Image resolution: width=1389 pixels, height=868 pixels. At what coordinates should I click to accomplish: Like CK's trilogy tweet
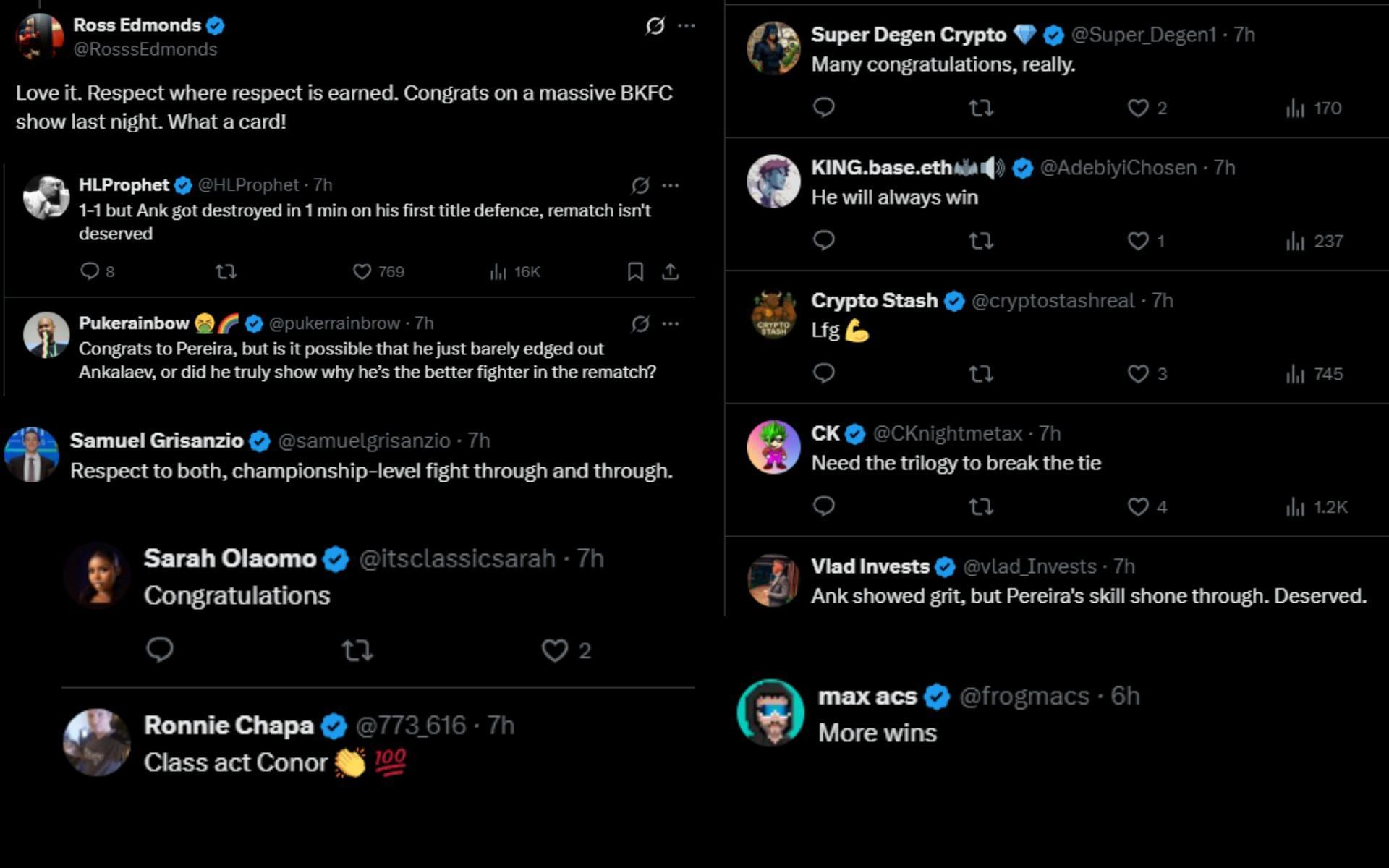click(1138, 506)
